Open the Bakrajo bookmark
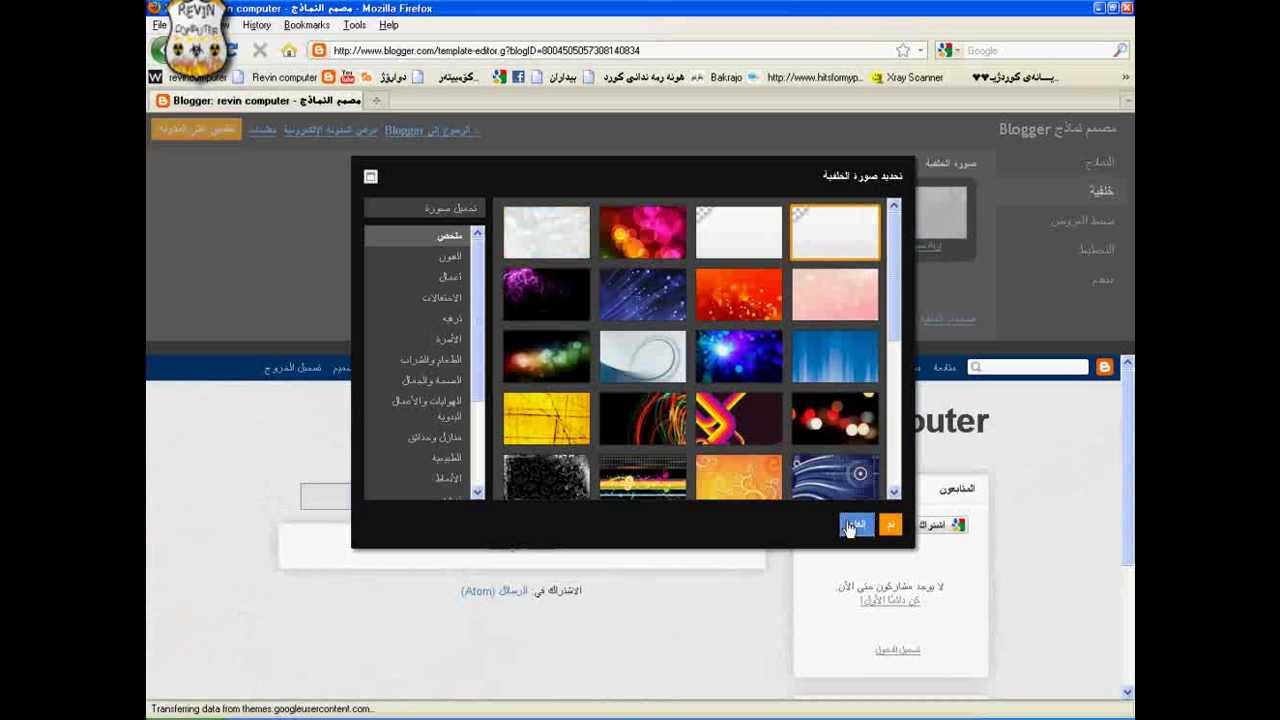 [717, 77]
